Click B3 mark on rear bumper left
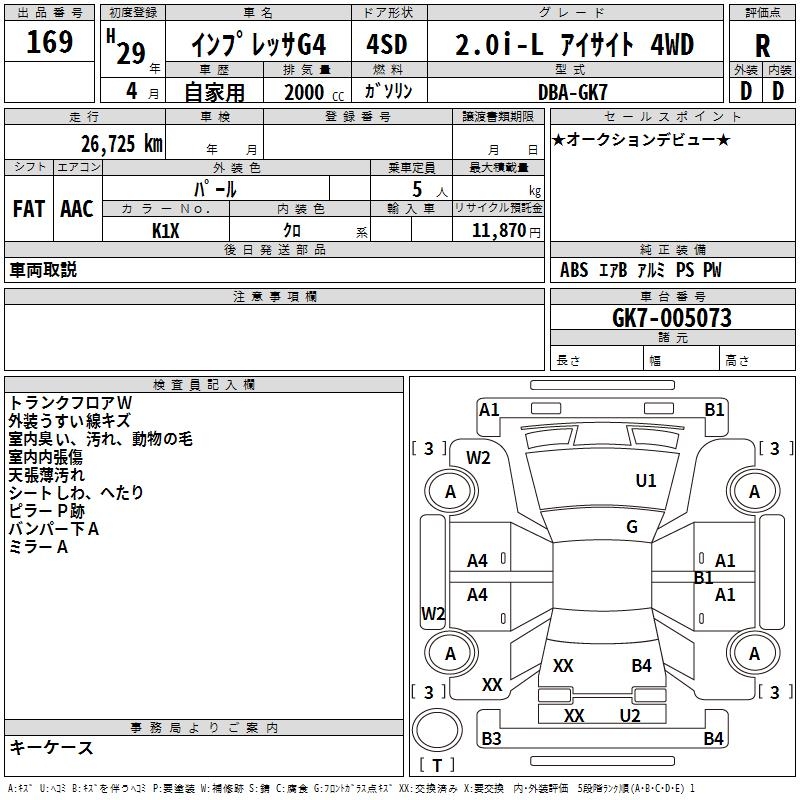 tap(491, 738)
